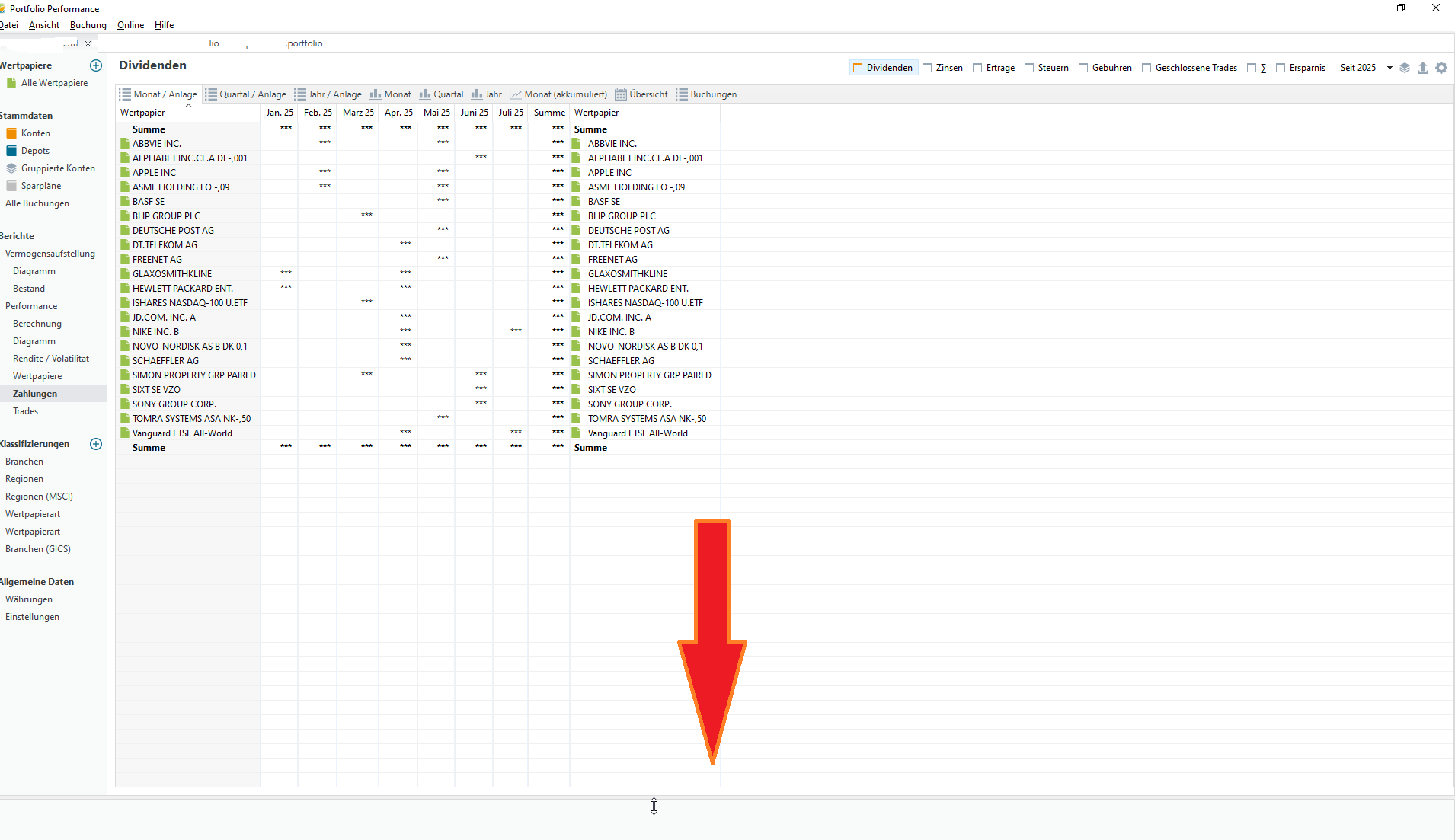1455x840 pixels.
Task: Open Trades in the sidebar
Action: coord(25,411)
